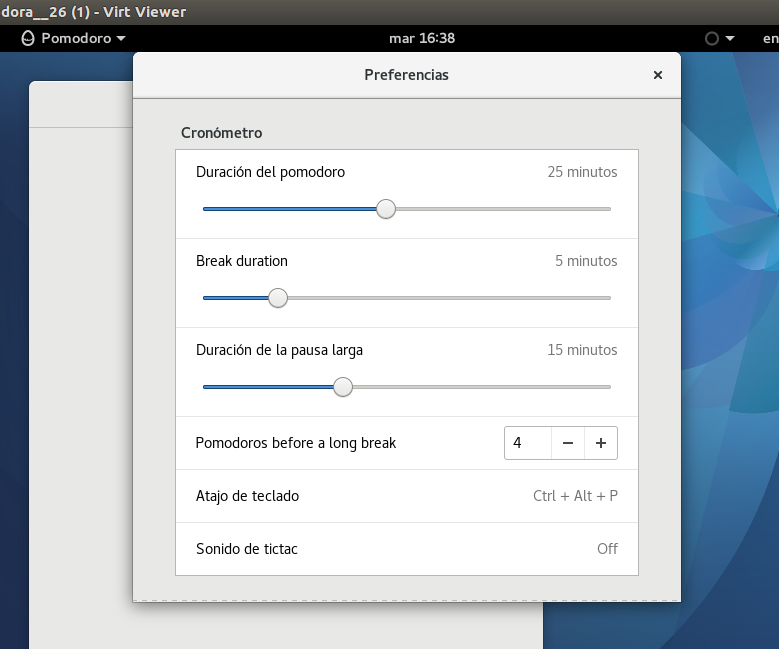
Task: Click the Duración del pomodoro slider handle
Action: pyautogui.click(x=386, y=209)
